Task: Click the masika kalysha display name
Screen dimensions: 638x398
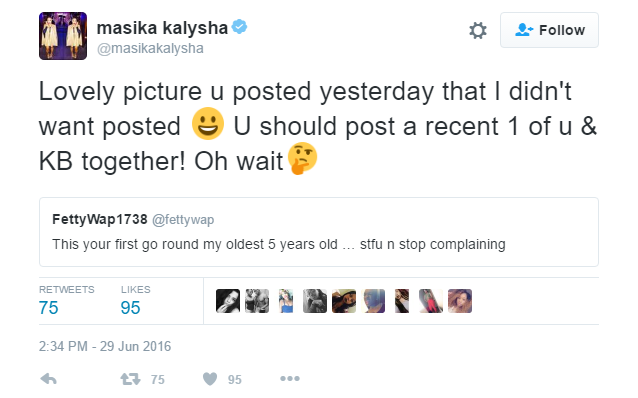Action: 162,28
